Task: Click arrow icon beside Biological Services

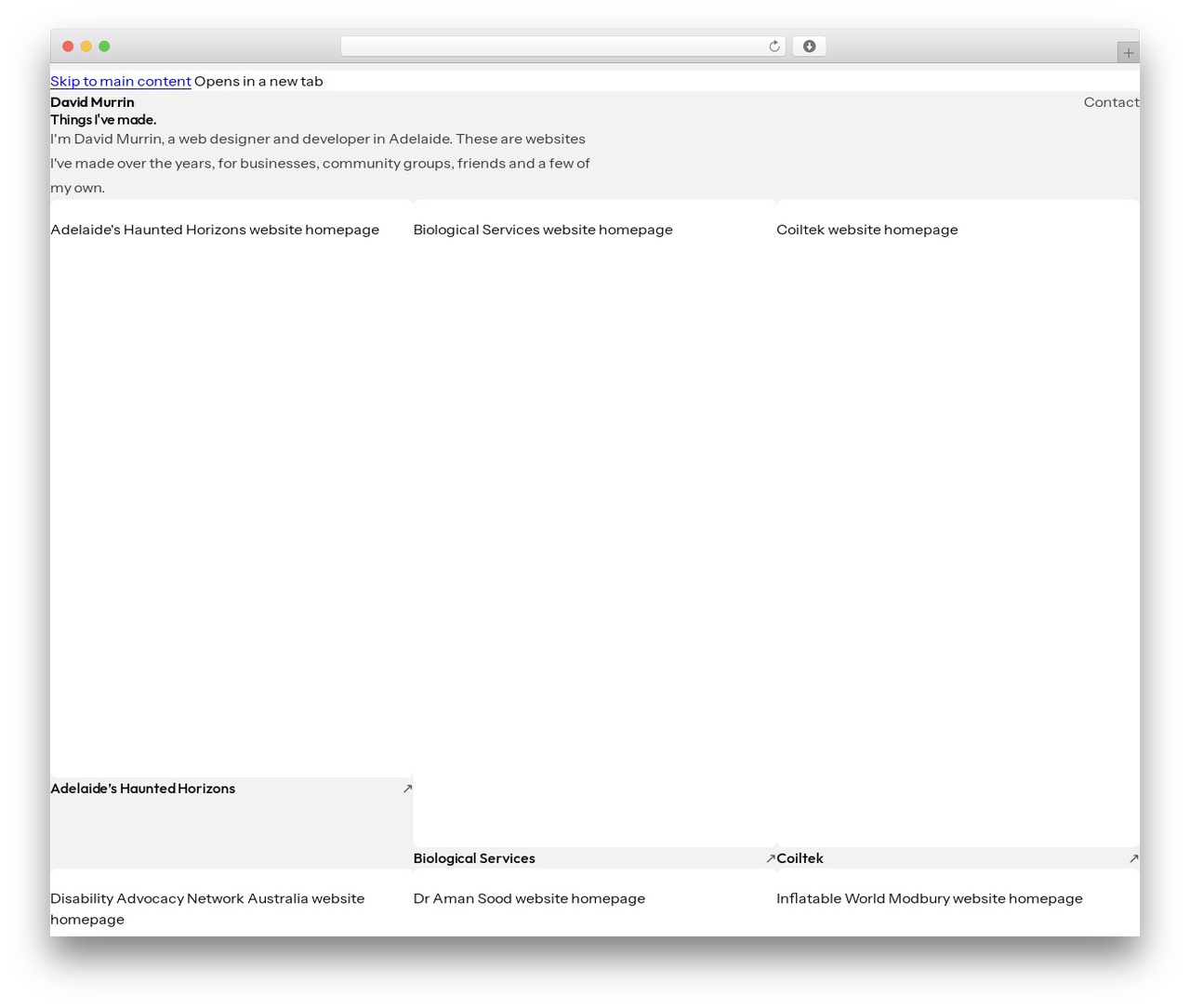Action: pos(770,858)
